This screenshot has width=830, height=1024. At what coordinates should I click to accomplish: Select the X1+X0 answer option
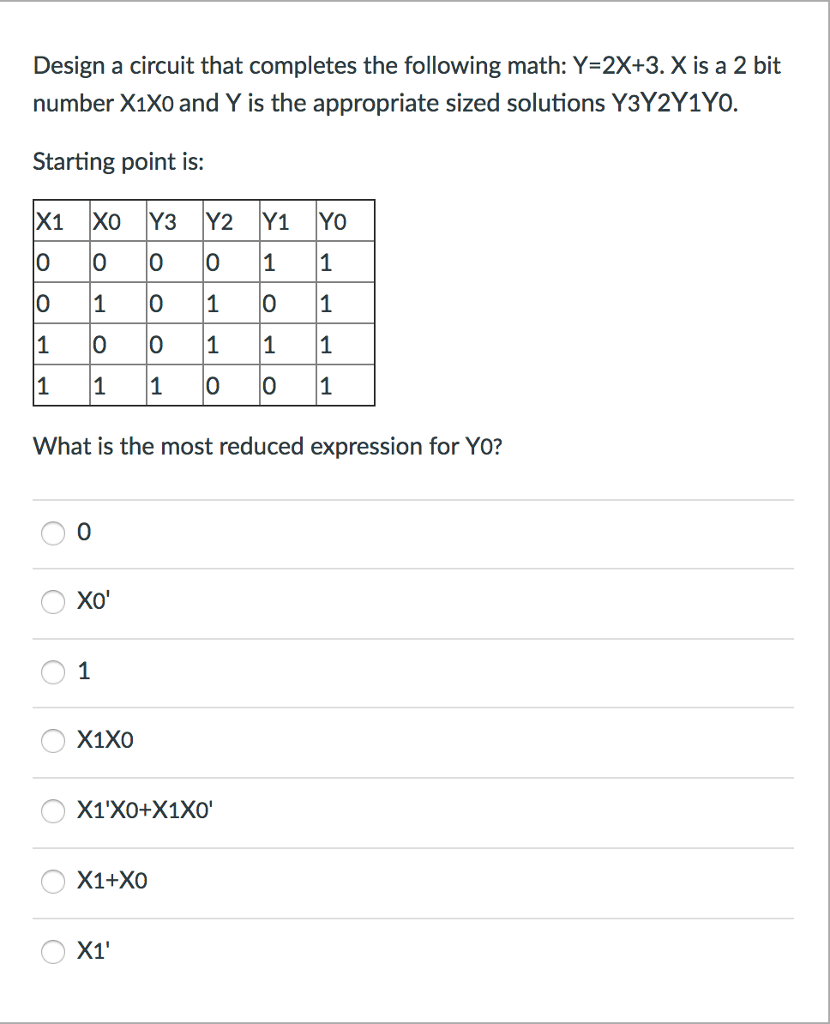point(54,881)
